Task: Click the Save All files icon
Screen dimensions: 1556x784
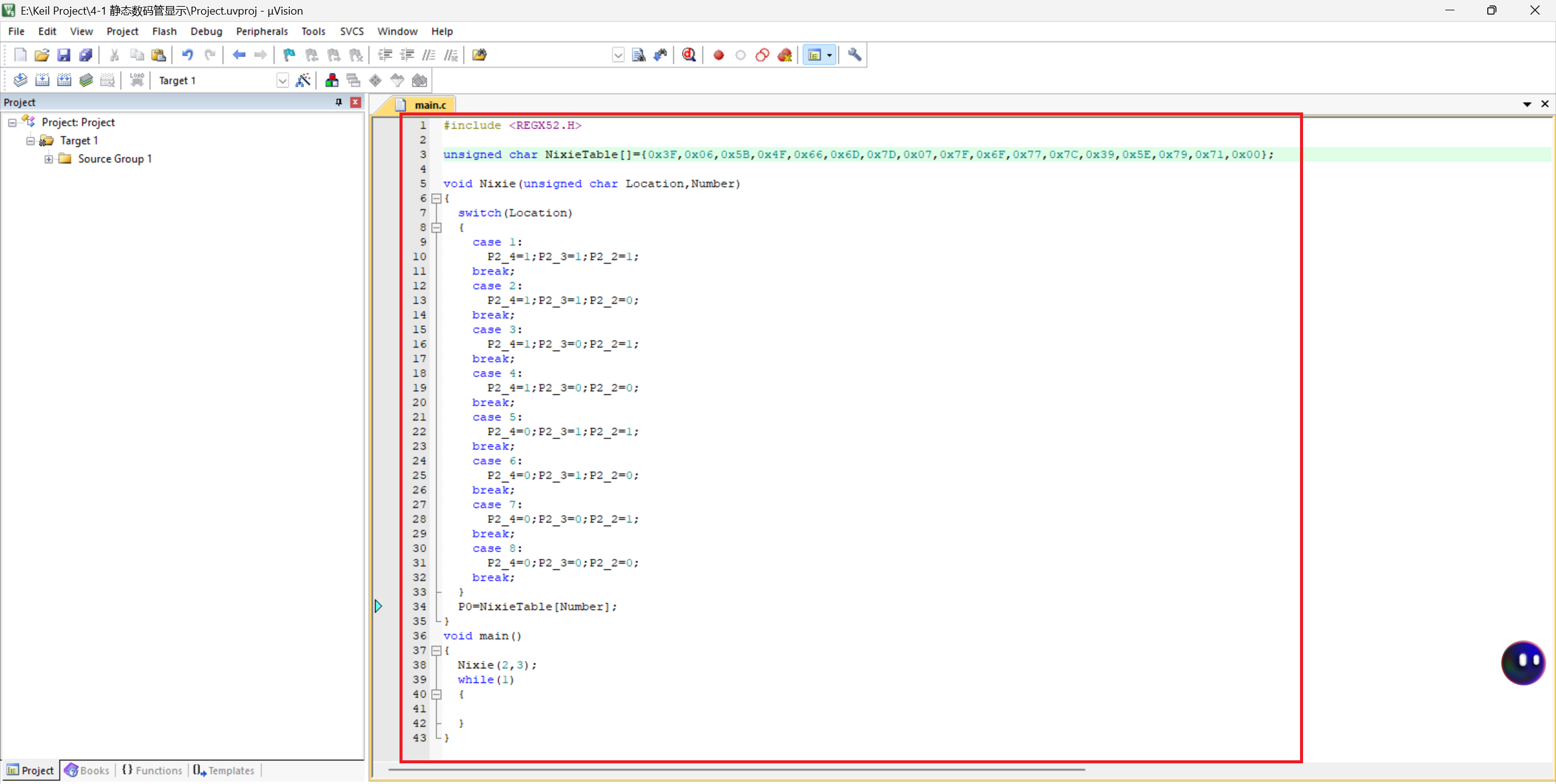Action: point(86,55)
